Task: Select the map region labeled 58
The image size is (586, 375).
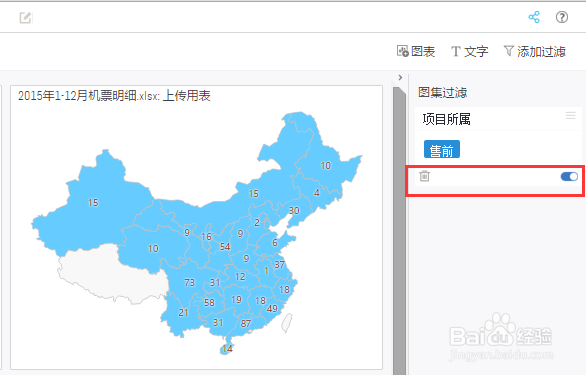Action: (x=209, y=302)
